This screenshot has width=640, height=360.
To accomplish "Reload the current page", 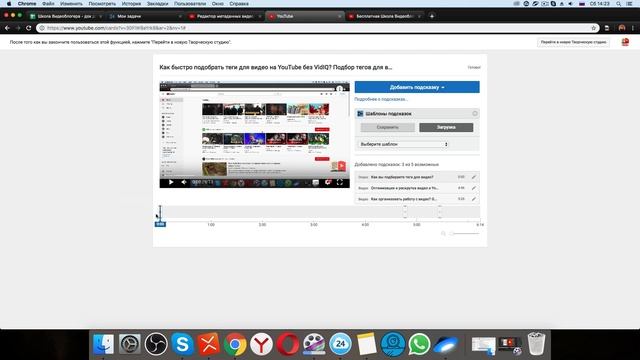I will pos(29,28).
